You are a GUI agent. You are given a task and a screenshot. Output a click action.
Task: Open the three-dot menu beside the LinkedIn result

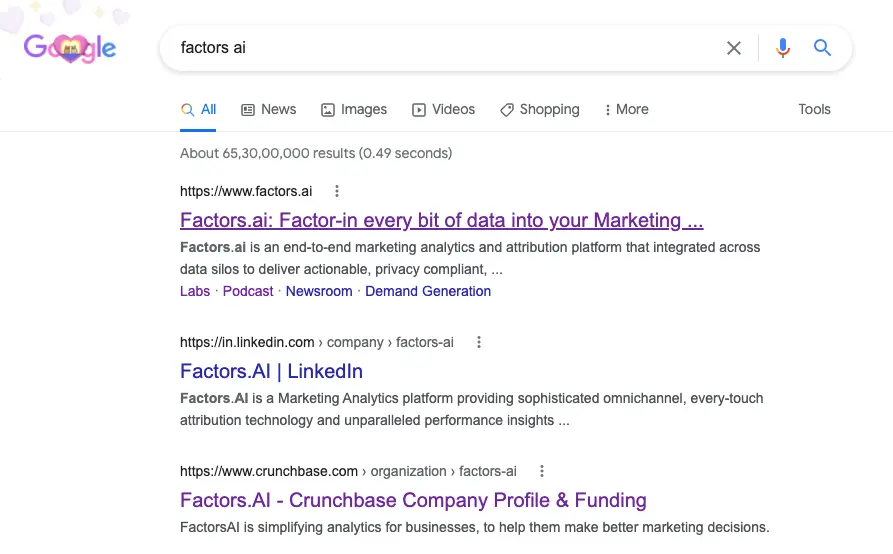478,342
